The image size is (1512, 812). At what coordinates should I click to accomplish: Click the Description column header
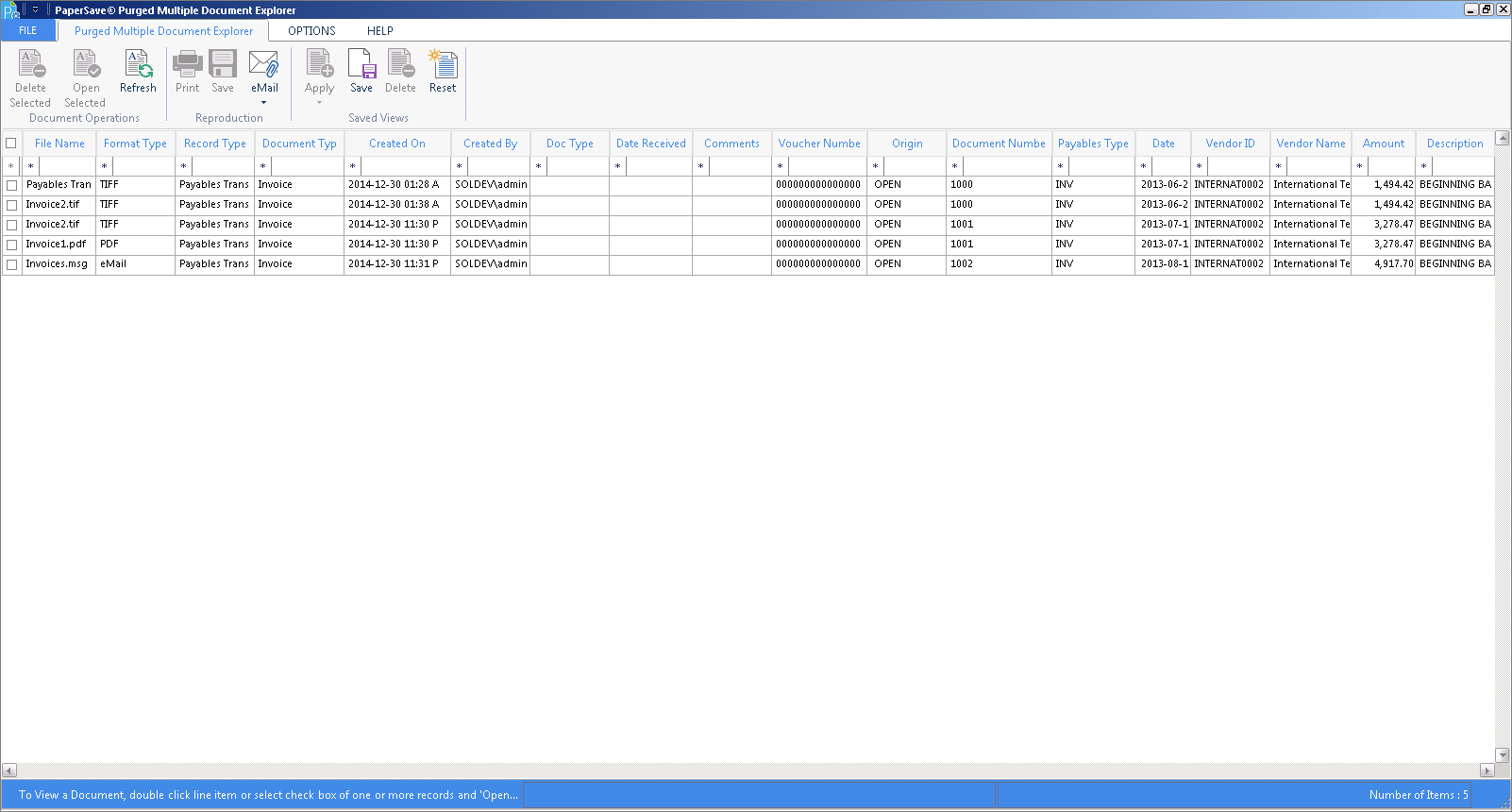tap(1454, 144)
